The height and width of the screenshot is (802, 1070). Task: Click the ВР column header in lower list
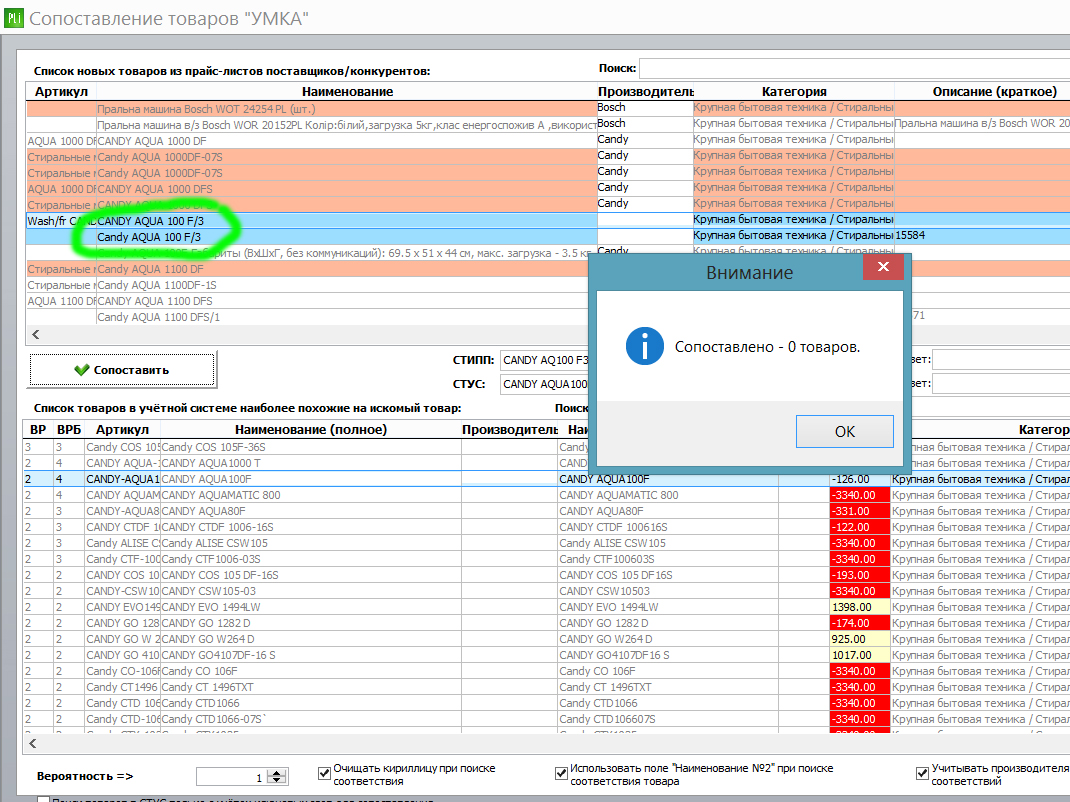(x=38, y=429)
